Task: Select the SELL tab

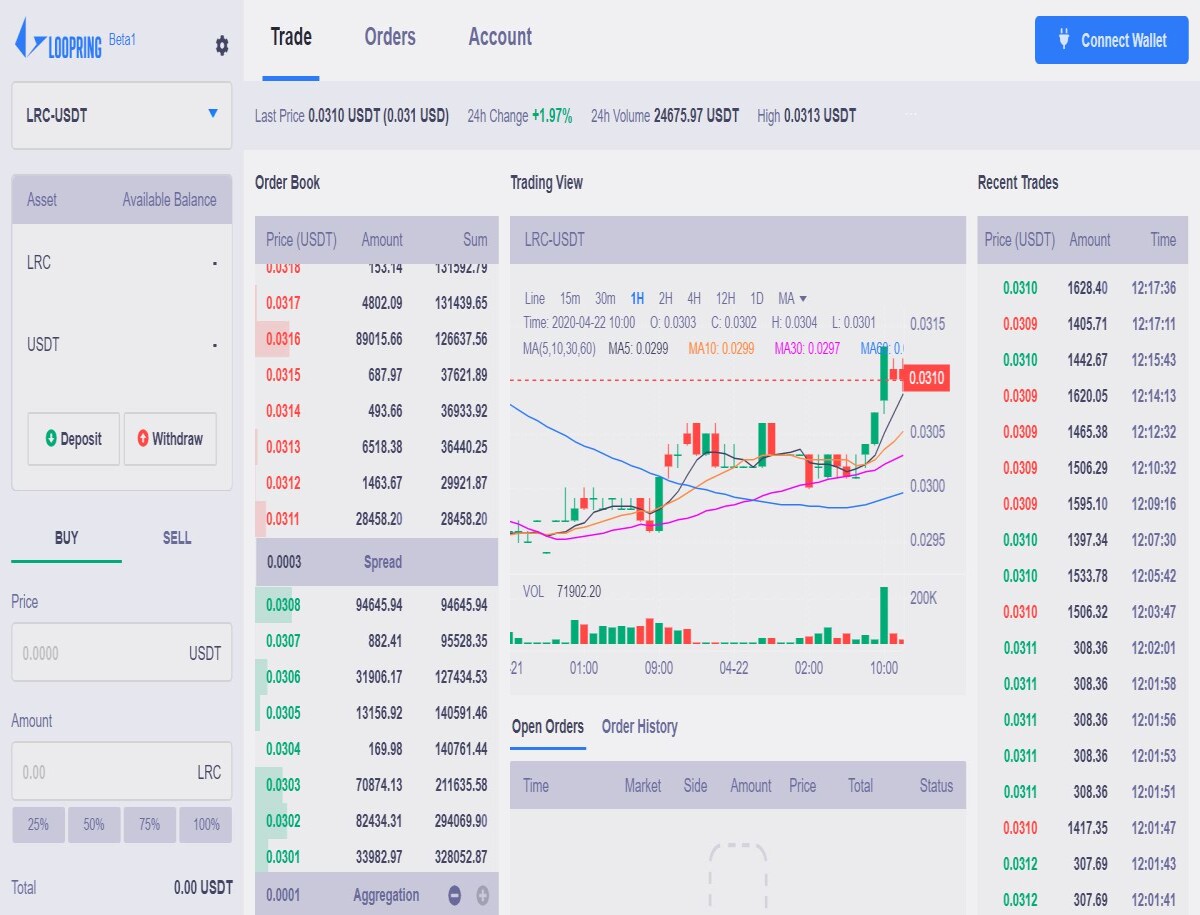Action: [x=177, y=538]
